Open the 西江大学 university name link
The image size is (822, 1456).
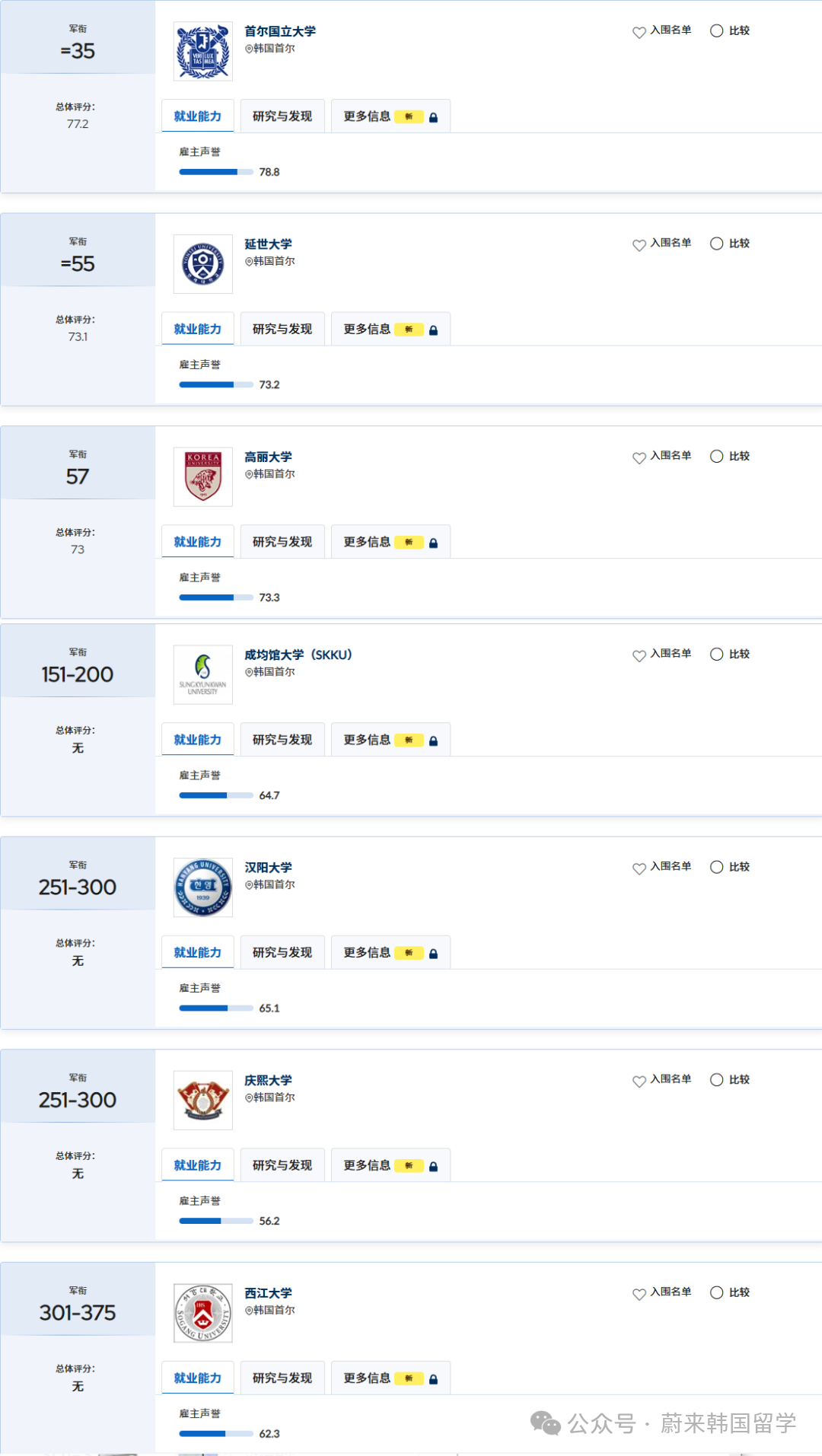tap(268, 1293)
